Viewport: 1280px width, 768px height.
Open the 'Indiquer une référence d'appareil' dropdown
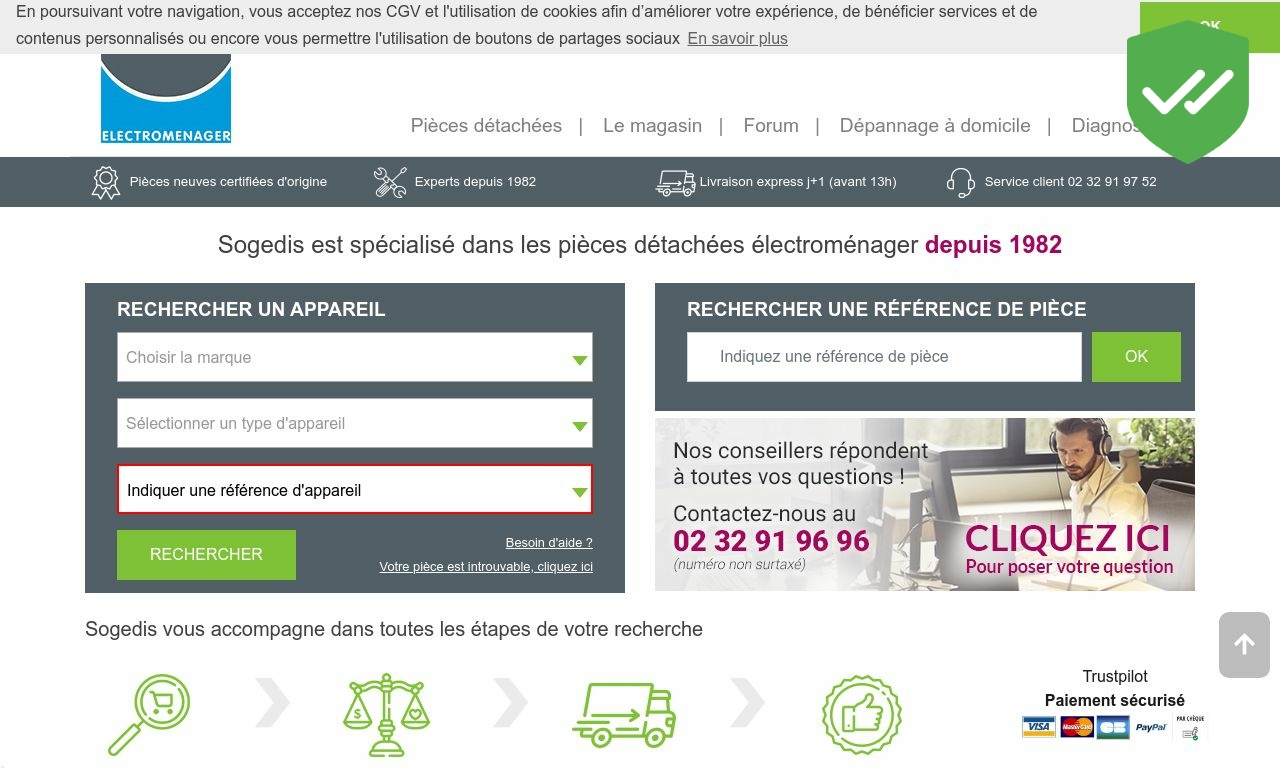[355, 490]
